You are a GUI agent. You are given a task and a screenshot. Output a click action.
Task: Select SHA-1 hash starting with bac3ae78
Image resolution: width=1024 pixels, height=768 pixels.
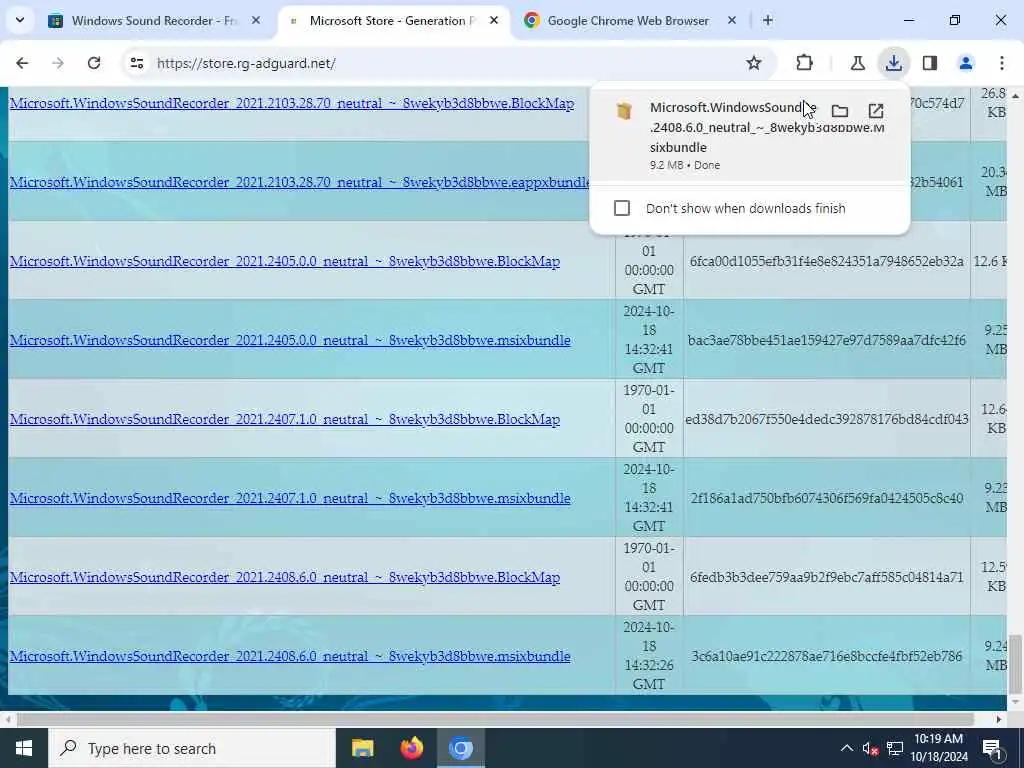click(826, 340)
